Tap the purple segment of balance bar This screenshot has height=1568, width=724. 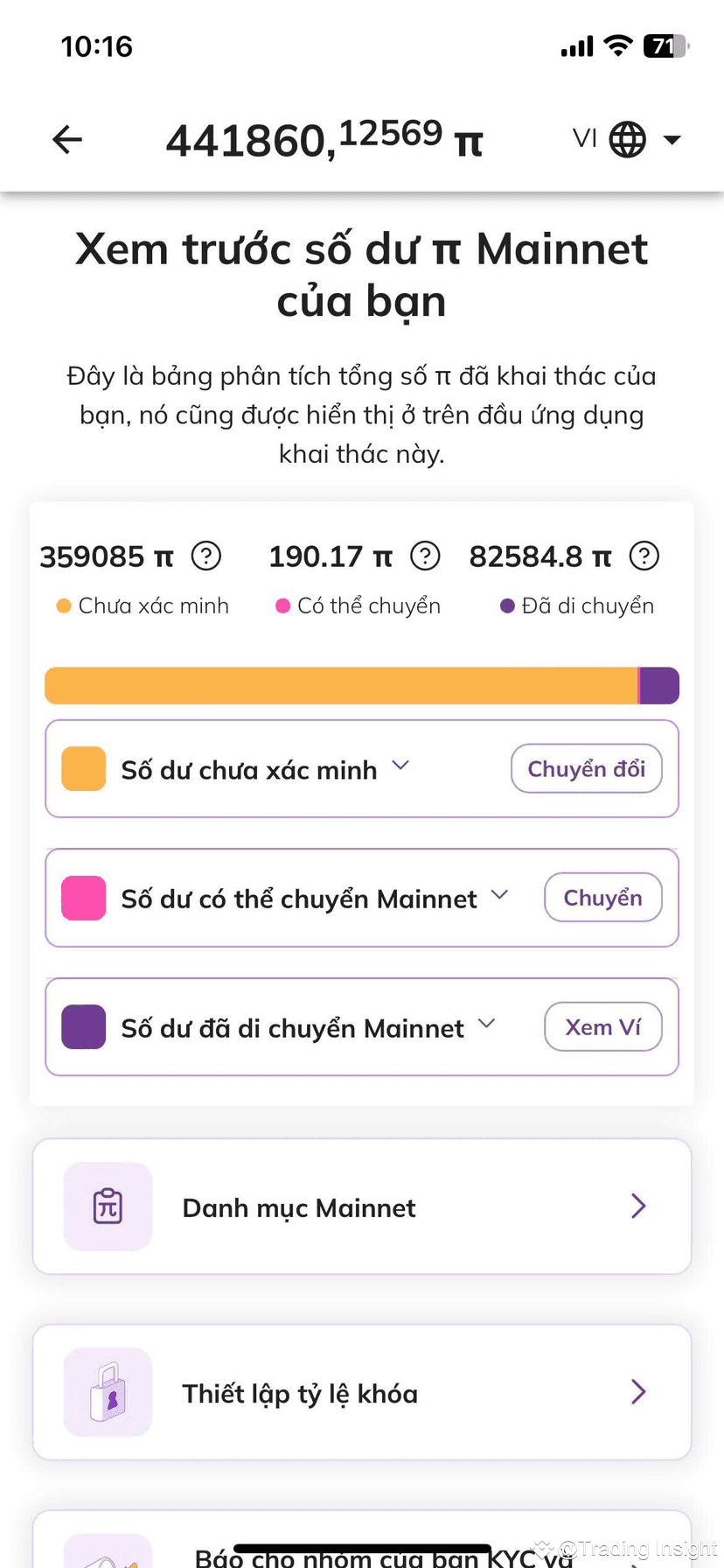pos(660,685)
